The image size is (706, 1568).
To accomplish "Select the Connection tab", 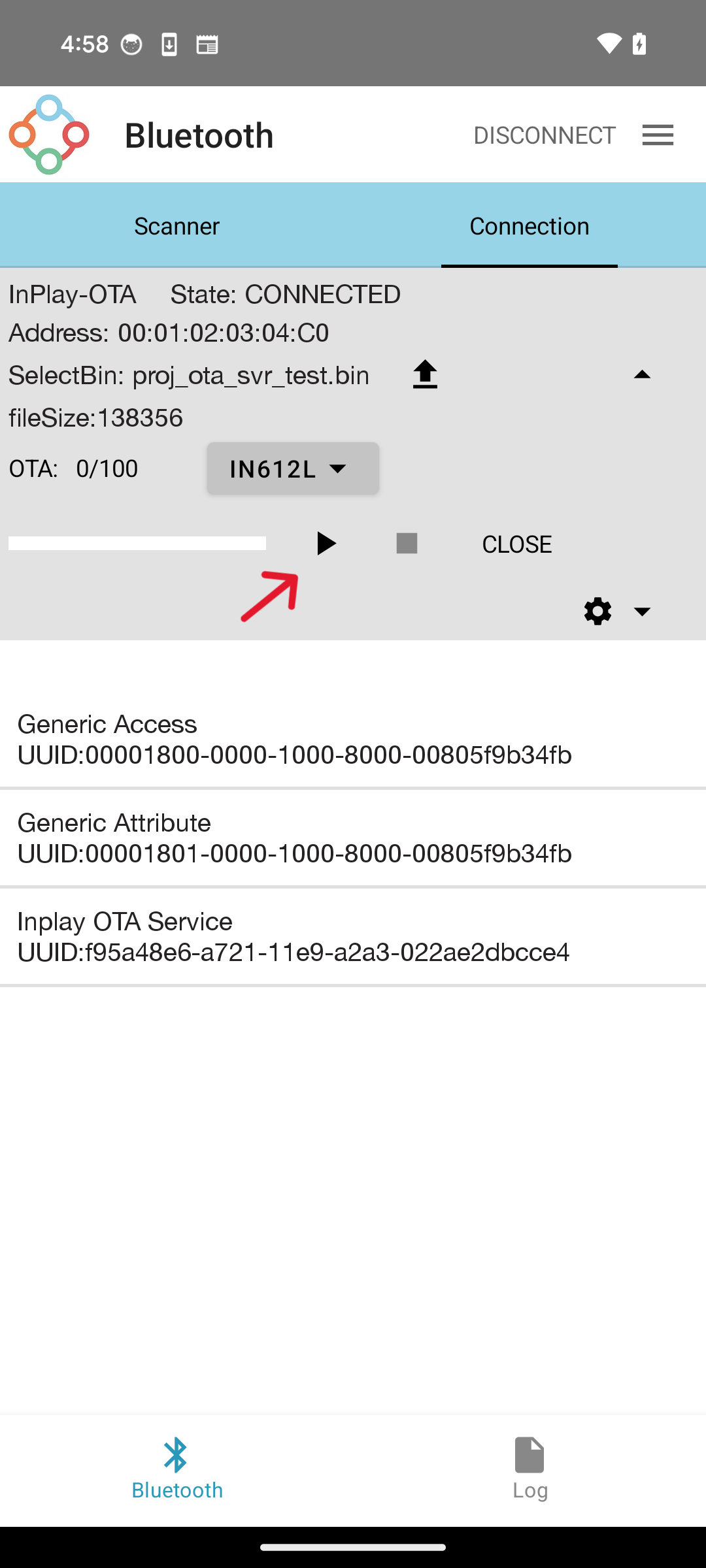I will 529,226.
